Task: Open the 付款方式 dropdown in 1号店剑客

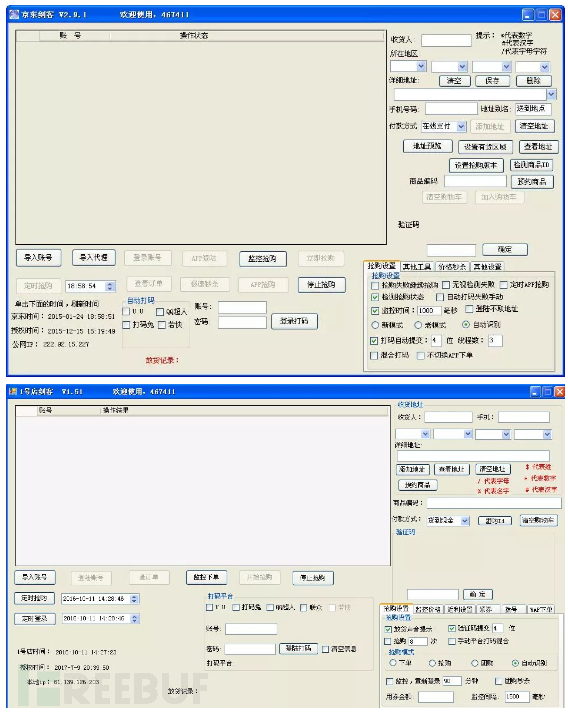Action: [x=465, y=521]
